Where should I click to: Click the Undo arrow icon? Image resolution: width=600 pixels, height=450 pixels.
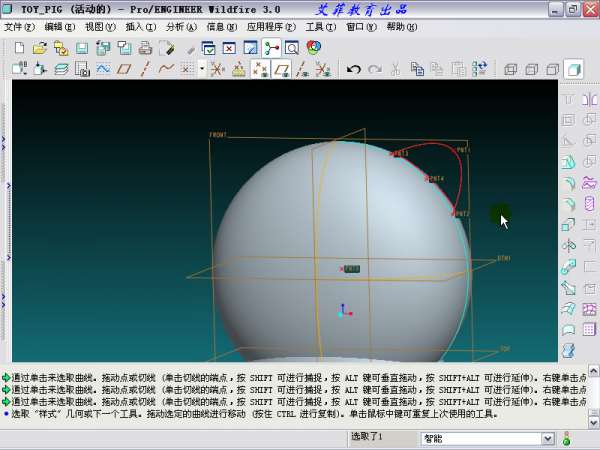tap(353, 69)
